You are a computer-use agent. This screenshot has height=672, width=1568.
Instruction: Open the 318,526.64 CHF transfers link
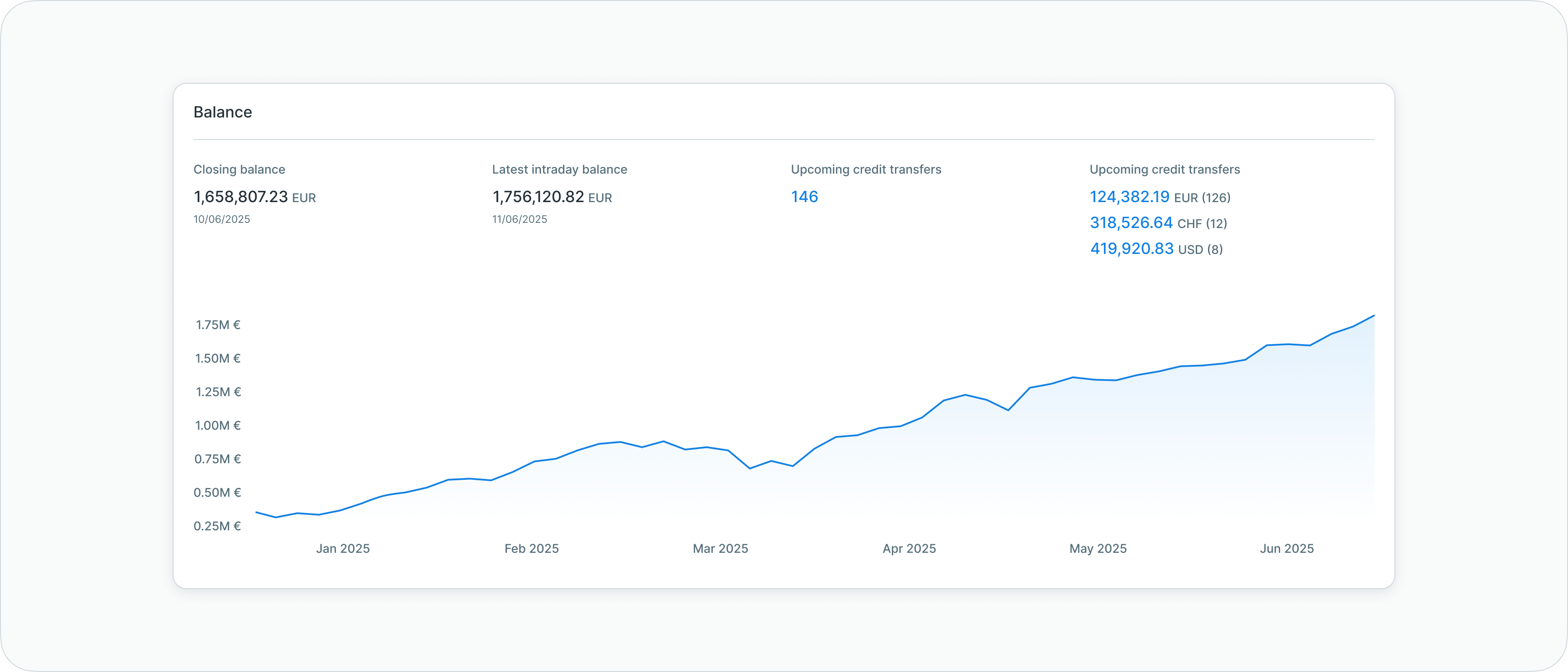[x=1131, y=223]
